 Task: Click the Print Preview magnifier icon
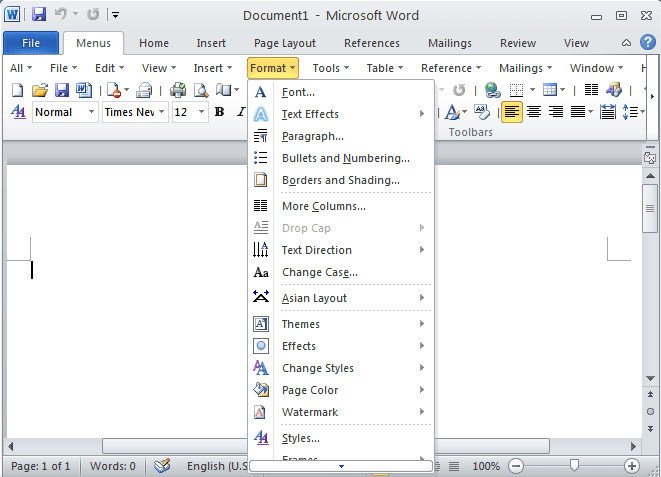201,90
